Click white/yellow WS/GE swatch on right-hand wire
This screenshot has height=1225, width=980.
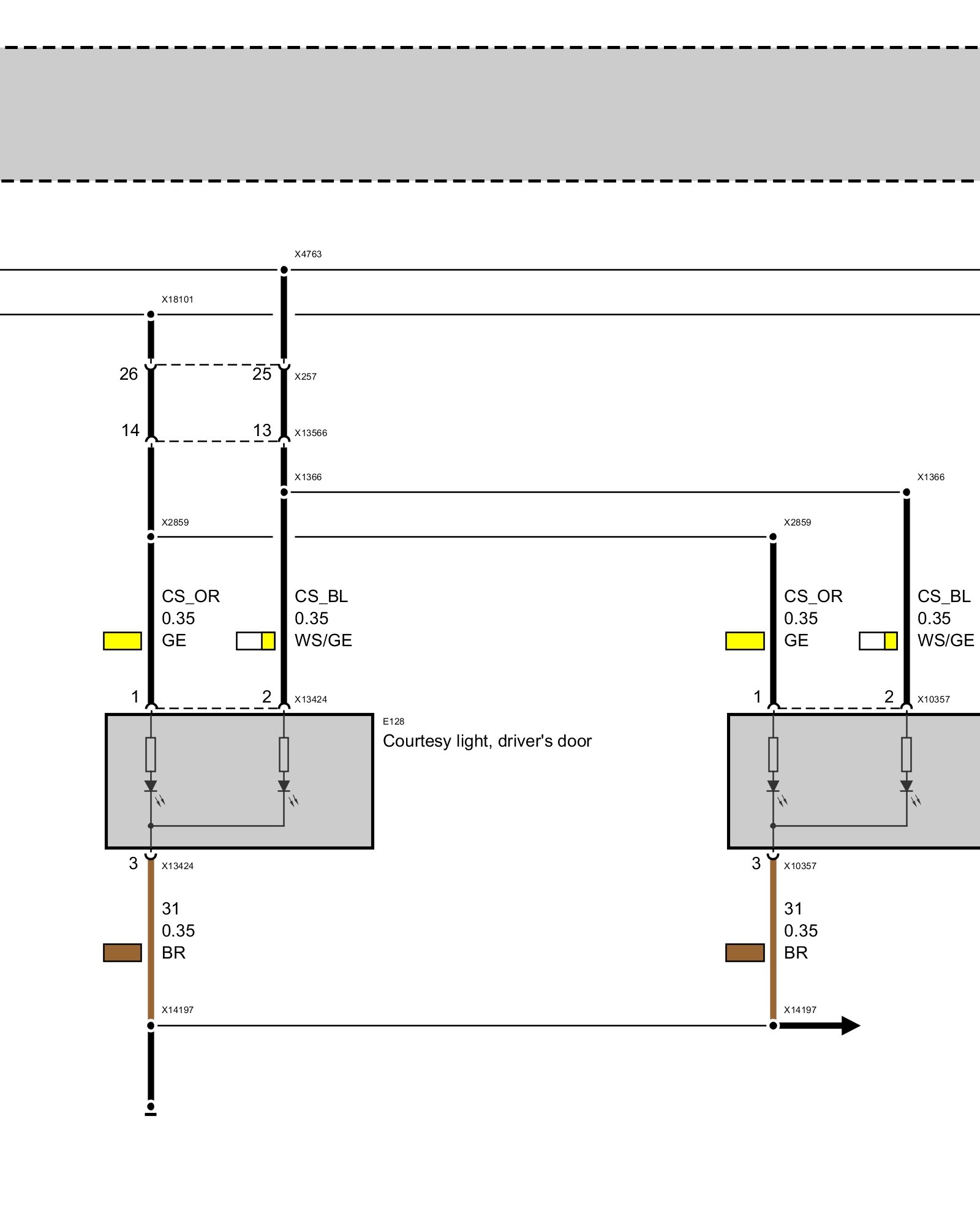[x=878, y=641]
